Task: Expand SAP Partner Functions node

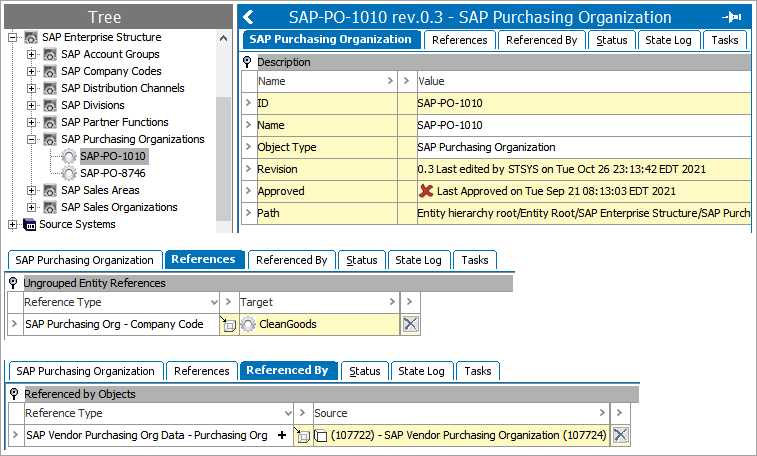Action: [x=31, y=122]
